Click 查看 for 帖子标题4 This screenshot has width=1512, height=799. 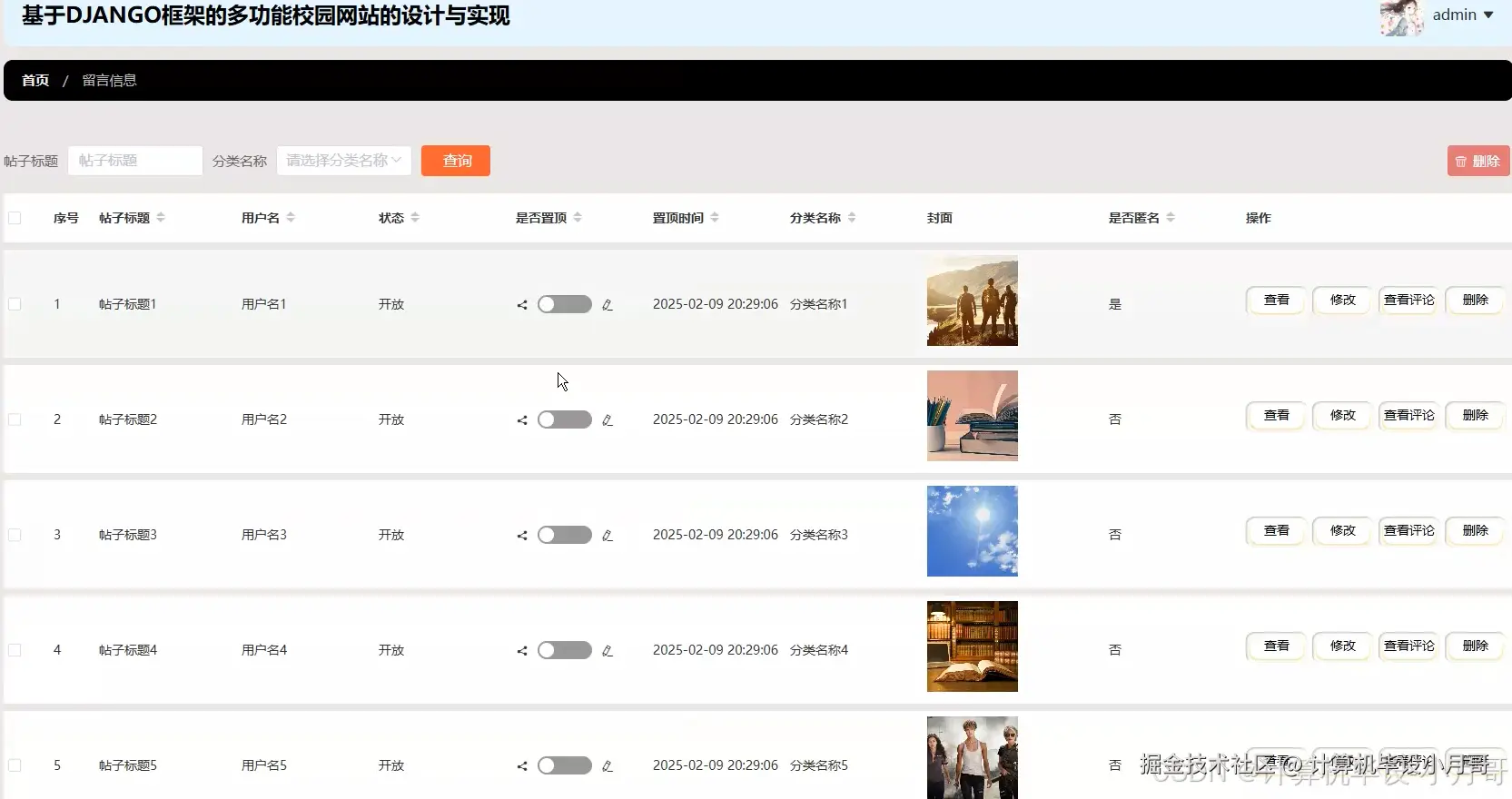pyautogui.click(x=1276, y=646)
